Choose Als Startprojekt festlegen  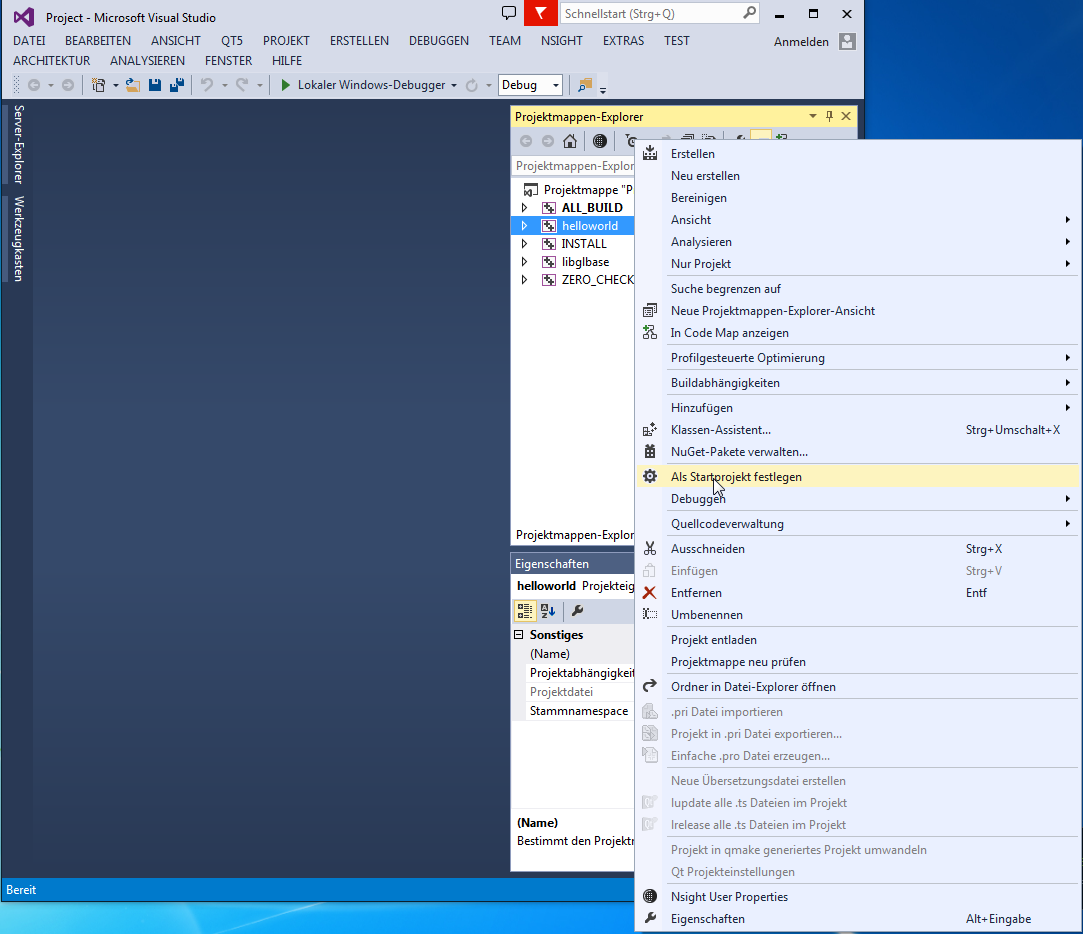point(857,477)
